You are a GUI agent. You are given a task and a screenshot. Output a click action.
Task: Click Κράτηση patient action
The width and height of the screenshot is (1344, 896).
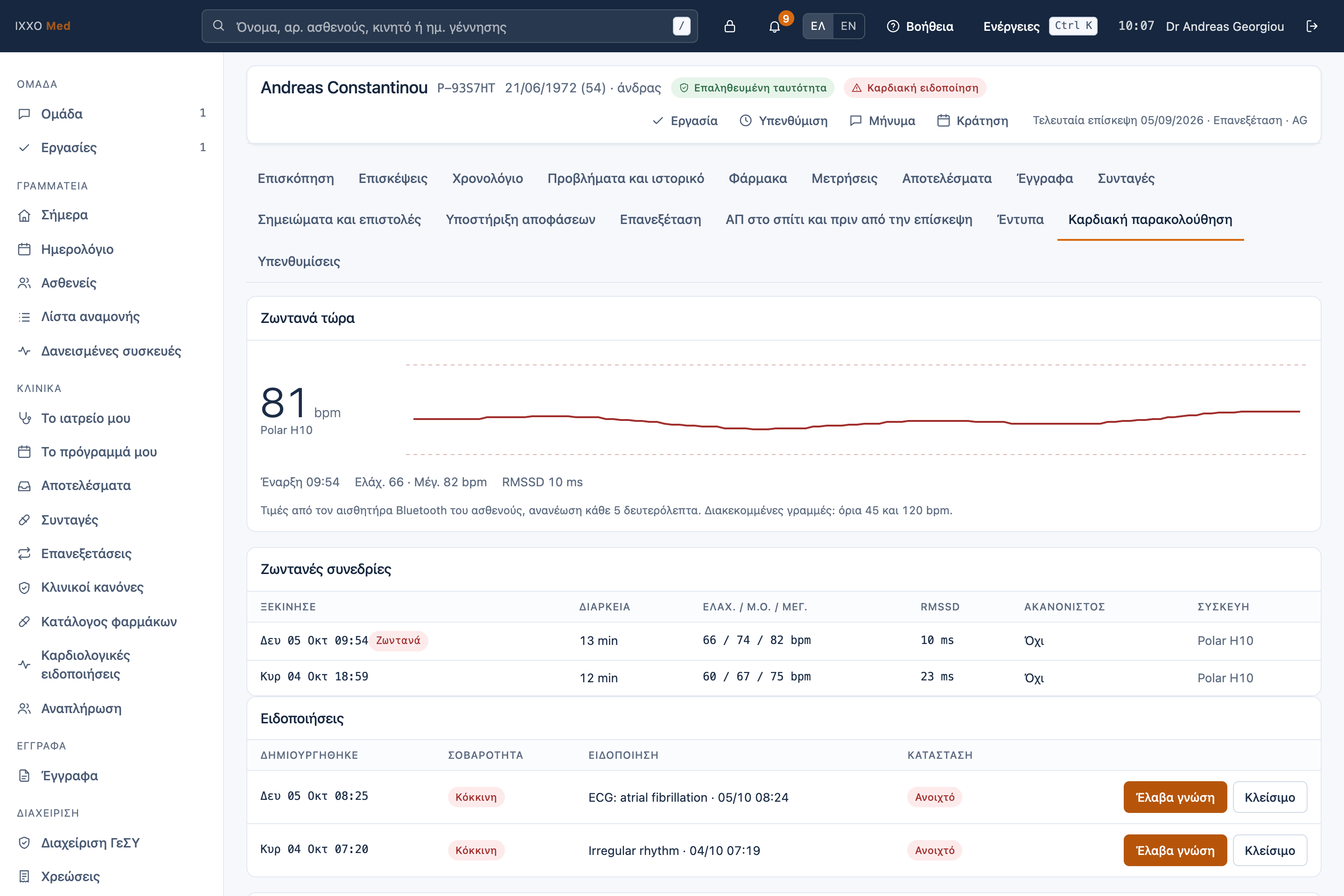pyautogui.click(x=973, y=120)
